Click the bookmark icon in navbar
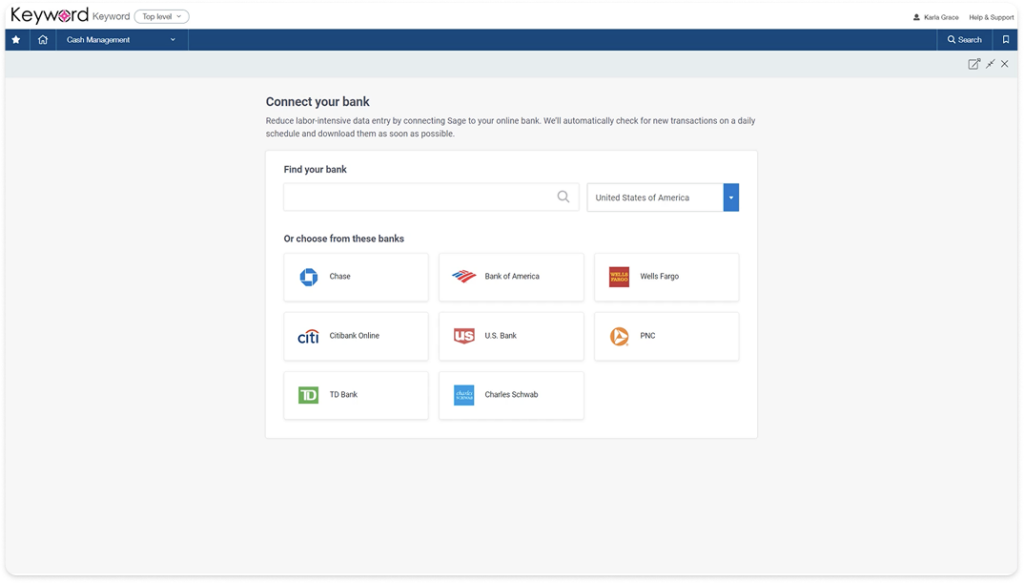 [x=1006, y=40]
